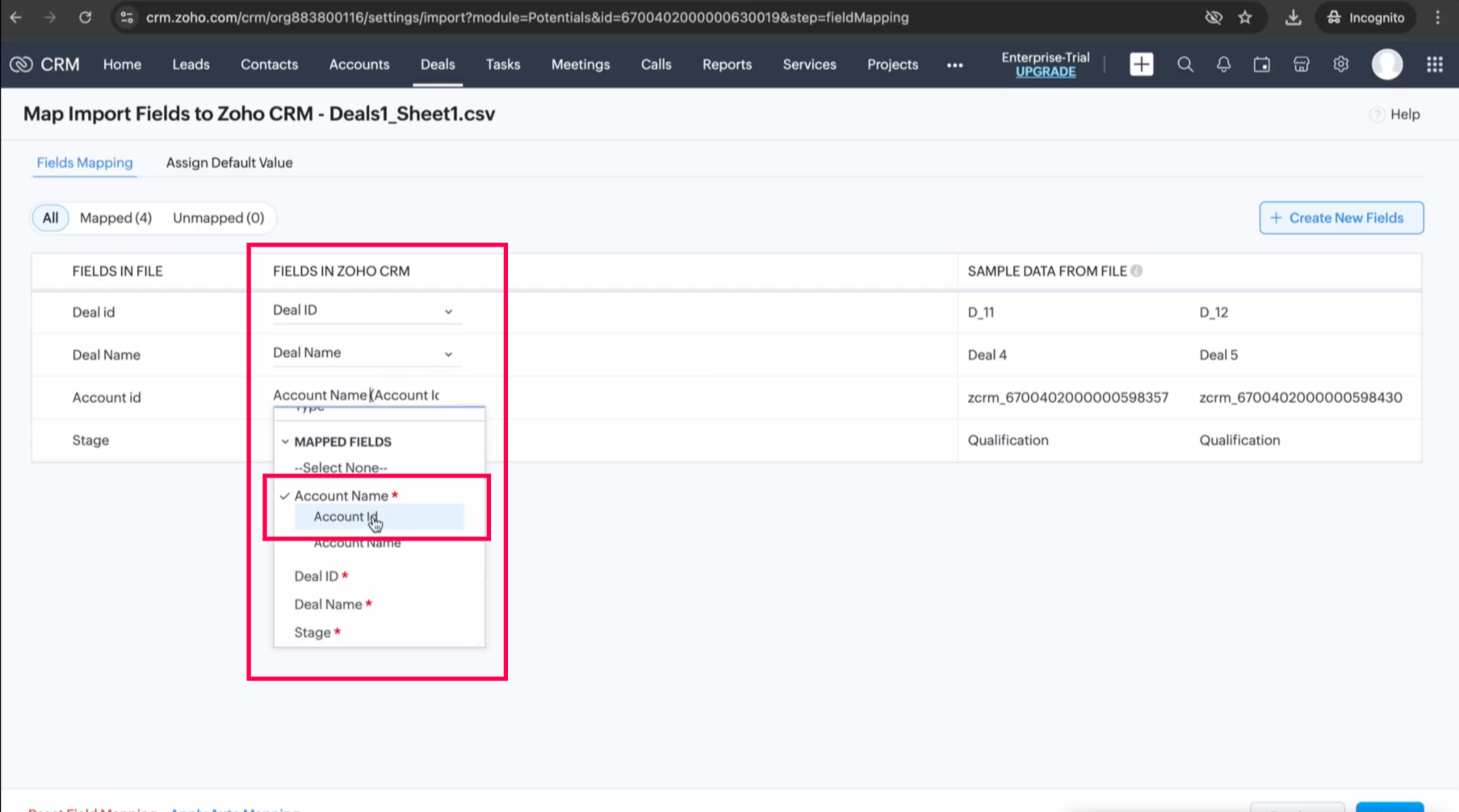This screenshot has height=812, width=1459.
Task: Reload the page in browser
Action: (85, 17)
